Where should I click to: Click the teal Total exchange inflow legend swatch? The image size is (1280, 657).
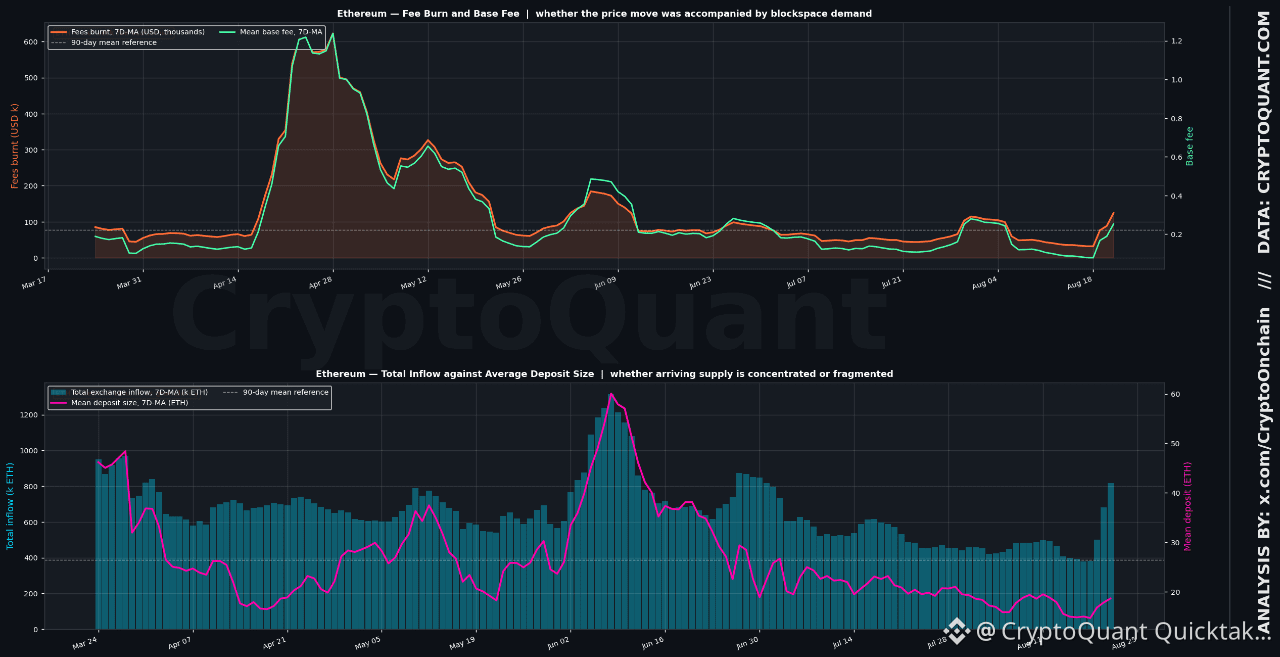point(59,392)
